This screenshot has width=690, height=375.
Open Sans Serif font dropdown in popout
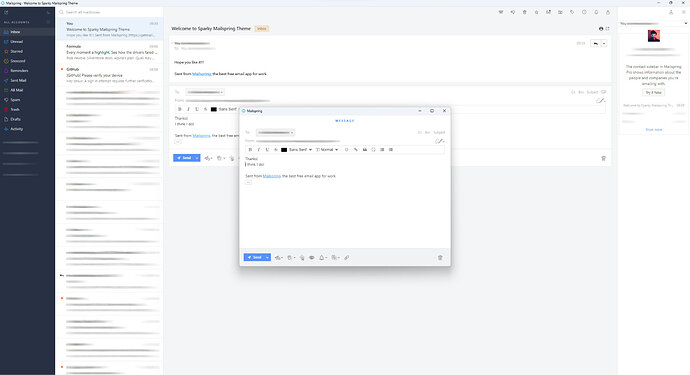point(301,150)
